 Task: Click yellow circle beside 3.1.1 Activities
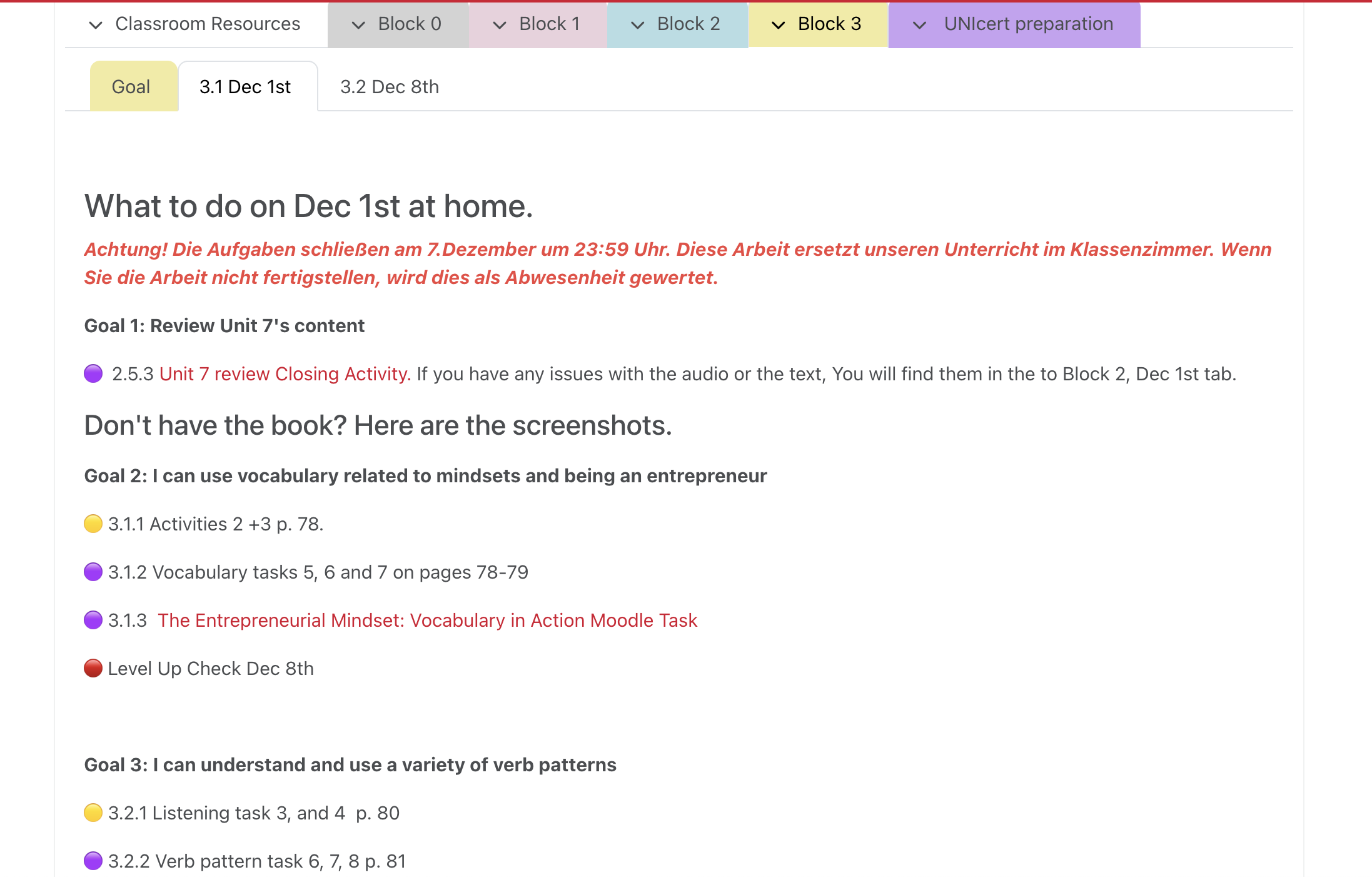[93, 524]
